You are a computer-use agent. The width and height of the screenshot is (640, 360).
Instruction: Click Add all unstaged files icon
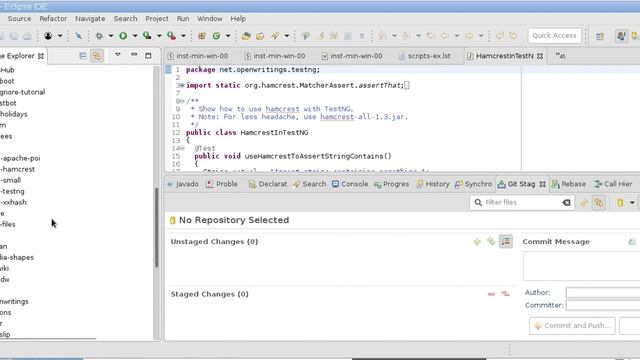pyautogui.click(x=491, y=242)
